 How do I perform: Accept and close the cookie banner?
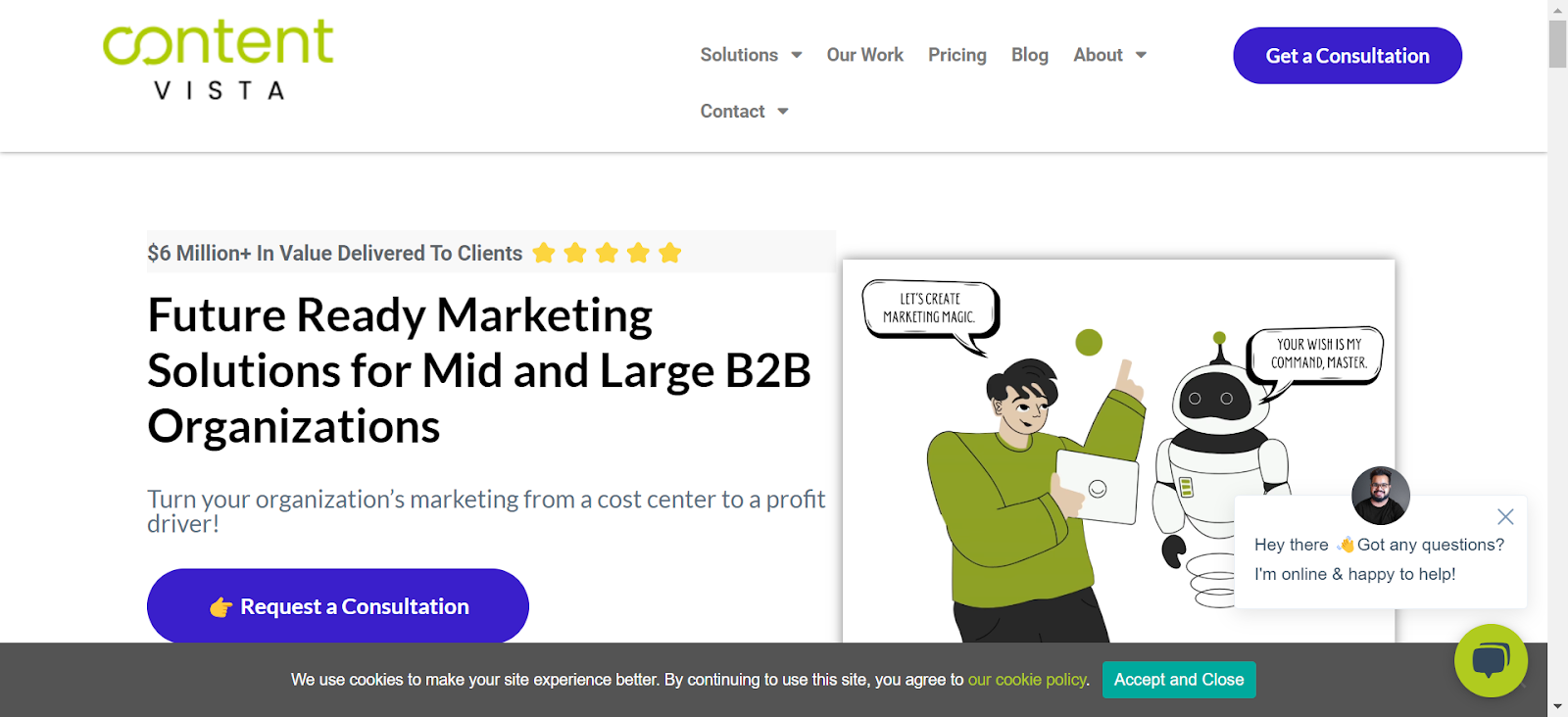click(1178, 680)
